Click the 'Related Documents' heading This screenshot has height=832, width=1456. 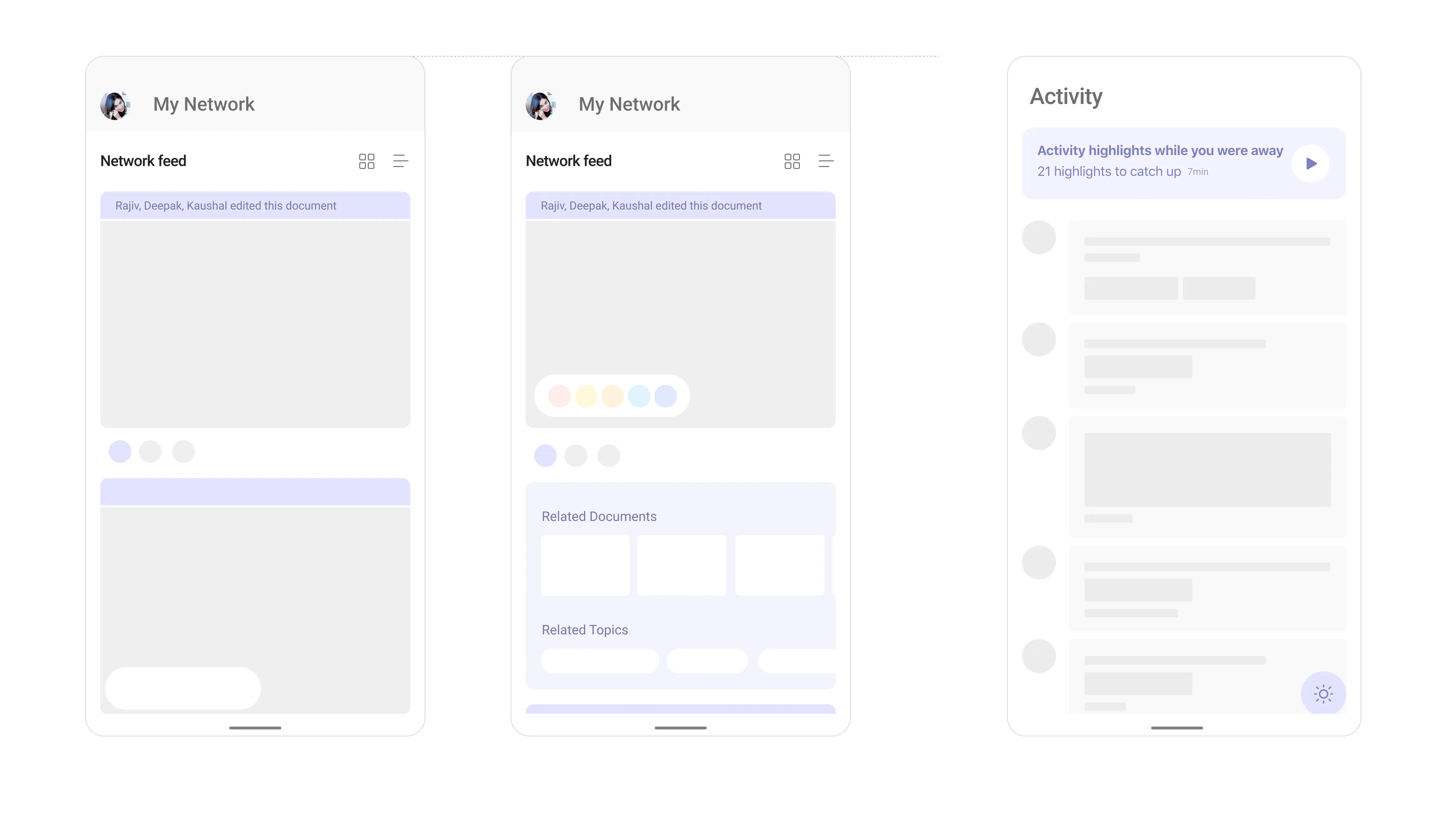599,516
